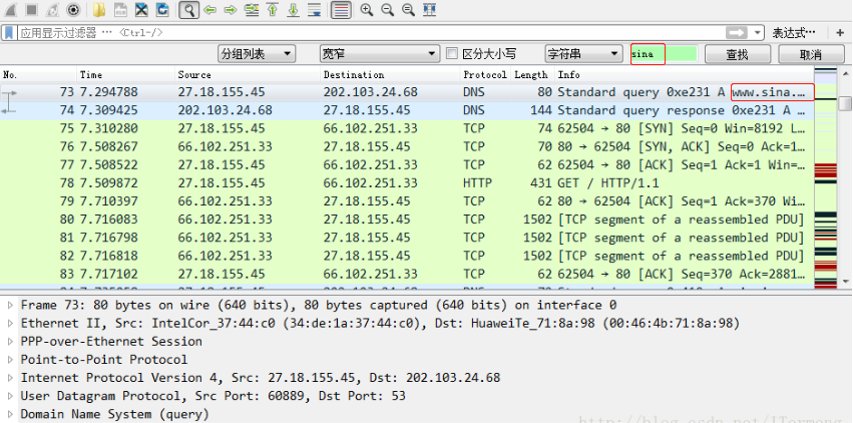Select packet 75 TCP SYN row

click(x=407, y=129)
